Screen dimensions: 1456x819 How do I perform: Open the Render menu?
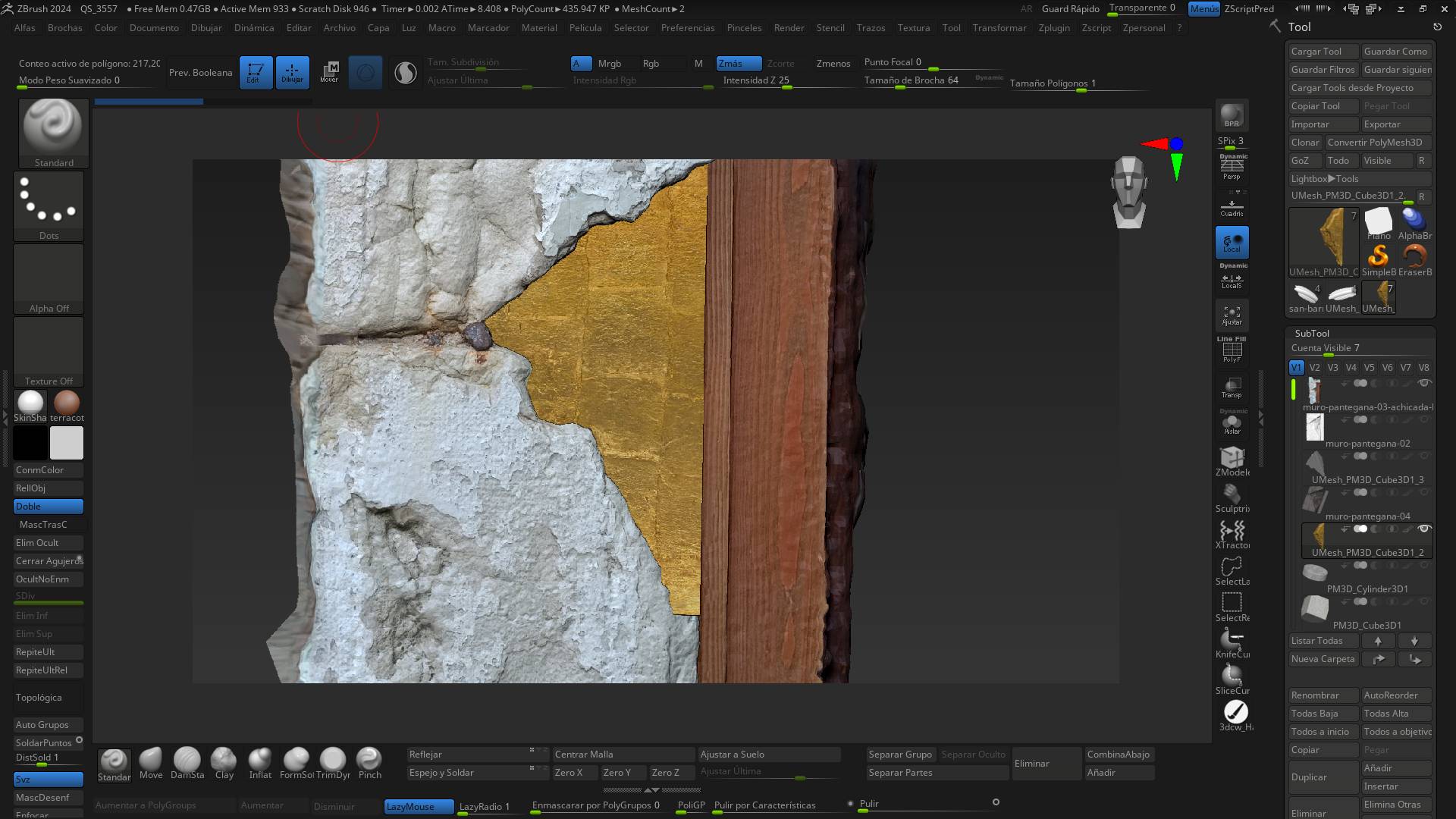click(789, 27)
